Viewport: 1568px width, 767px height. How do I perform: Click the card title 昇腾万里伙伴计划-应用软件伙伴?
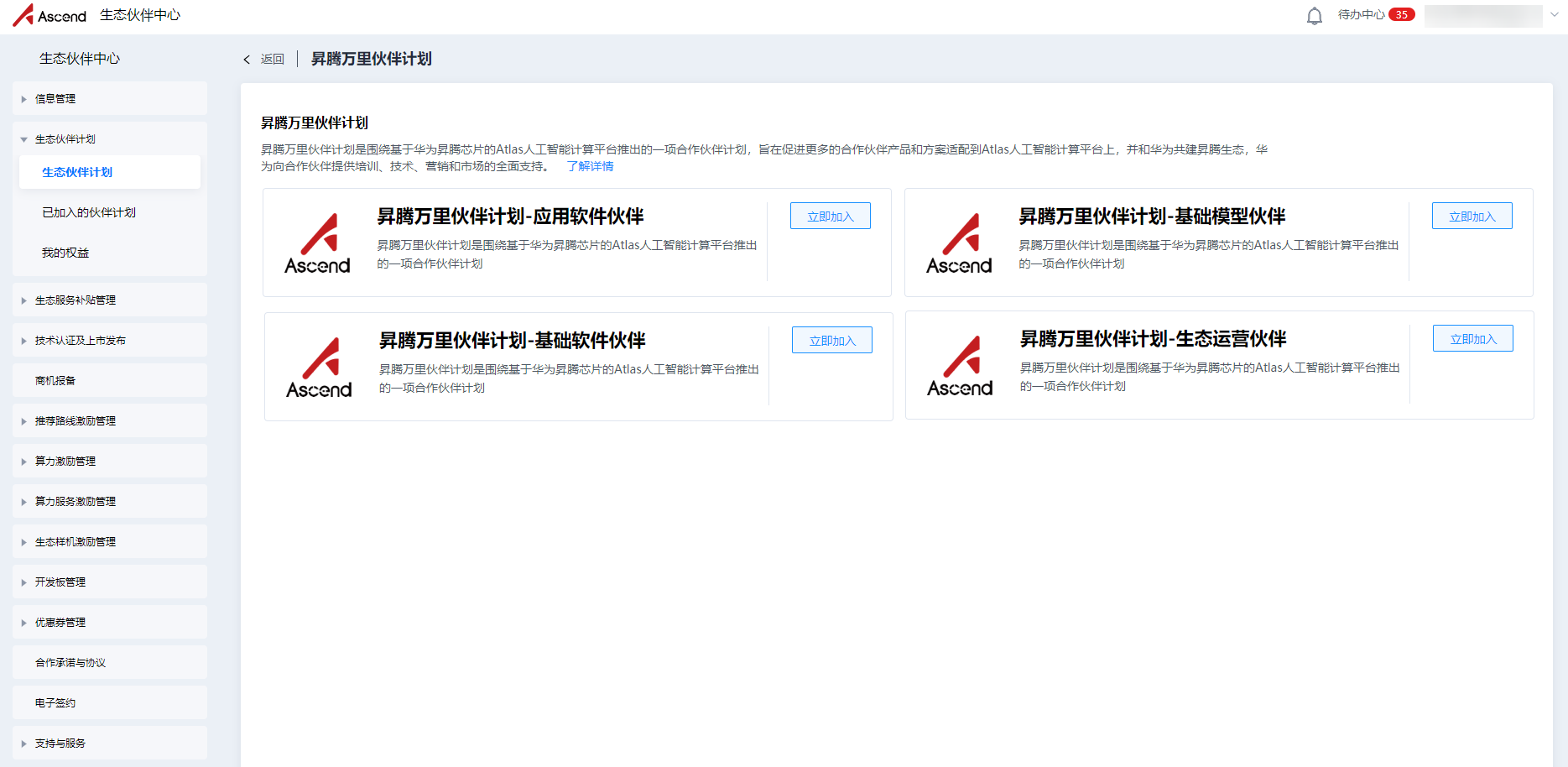click(x=510, y=217)
